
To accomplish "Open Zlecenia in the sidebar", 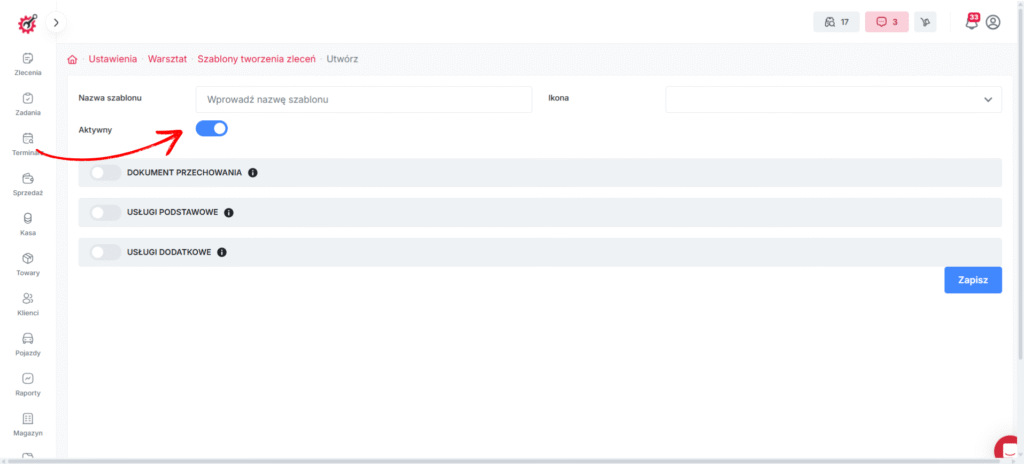I will [27, 63].
